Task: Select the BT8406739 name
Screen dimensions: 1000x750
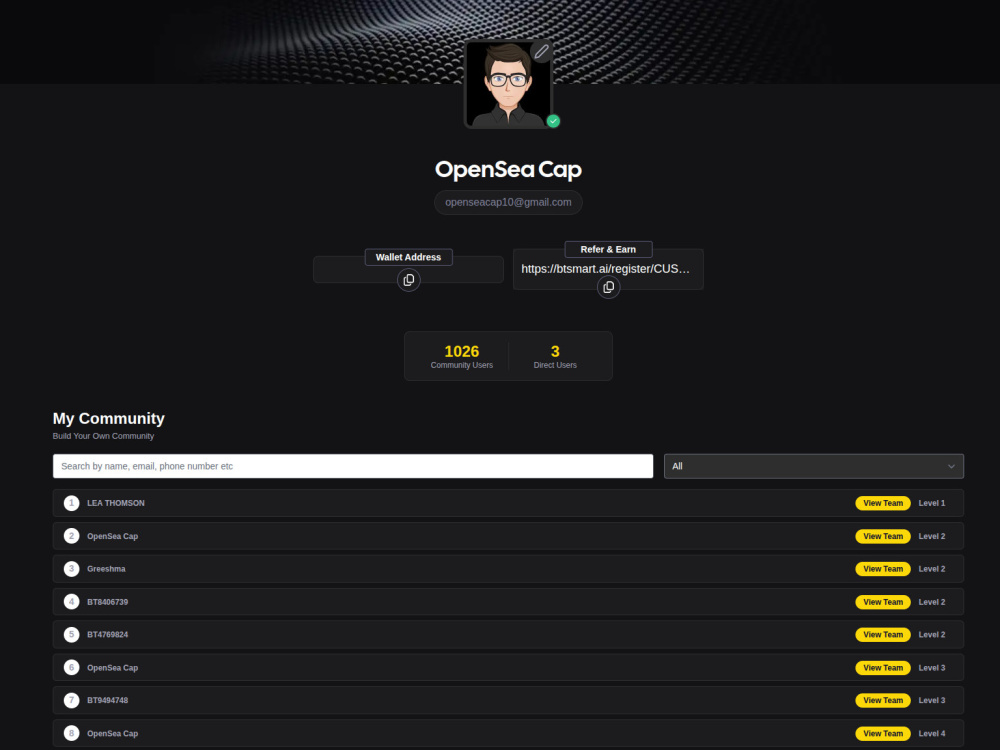Action: point(108,602)
